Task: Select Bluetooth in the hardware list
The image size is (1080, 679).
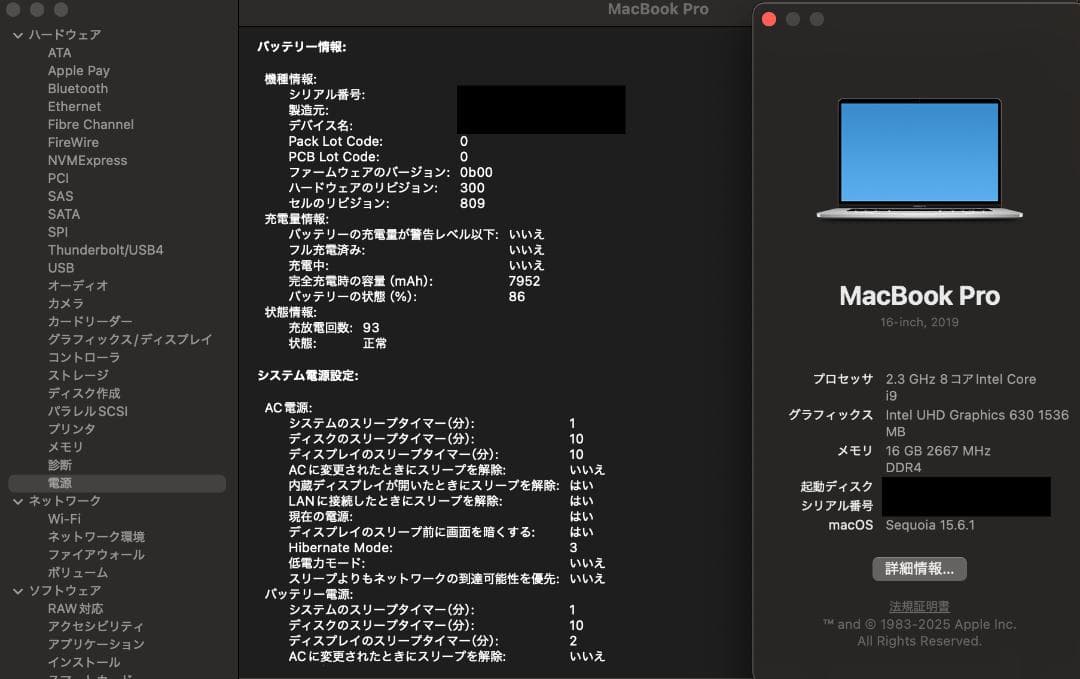Action: (77, 88)
